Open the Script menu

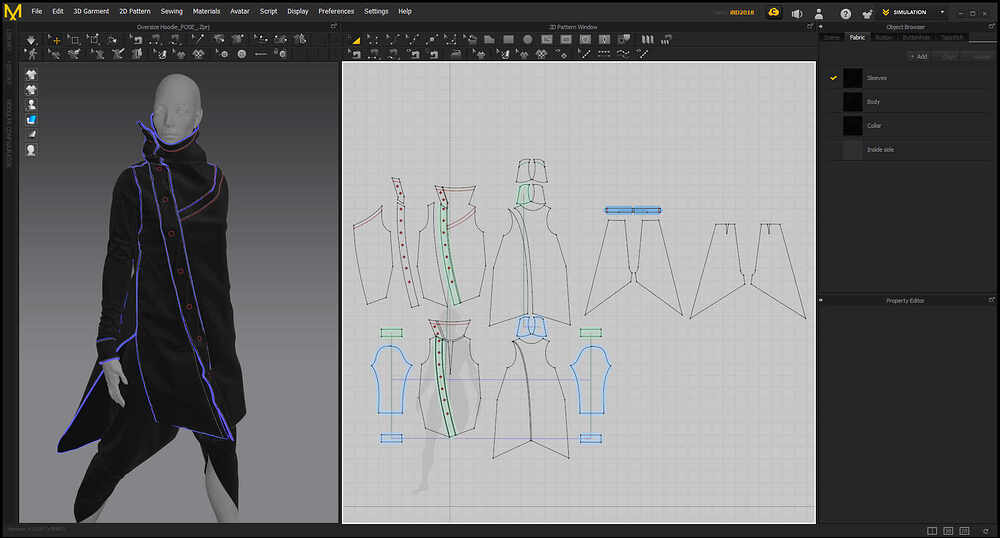click(268, 11)
